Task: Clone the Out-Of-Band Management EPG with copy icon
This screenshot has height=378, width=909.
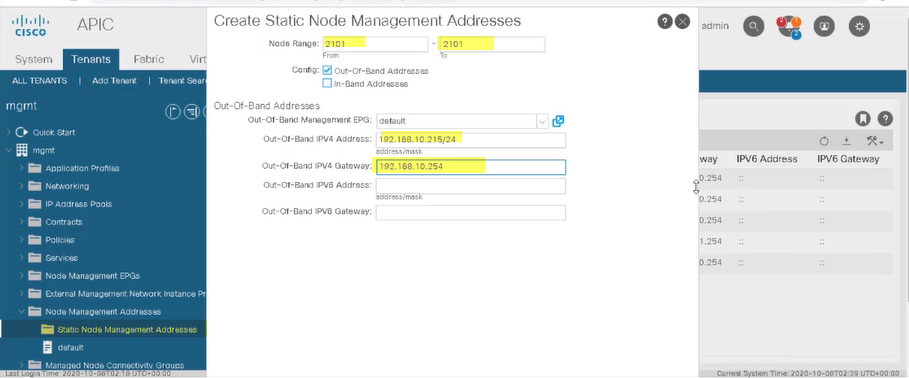Action: tap(558, 121)
